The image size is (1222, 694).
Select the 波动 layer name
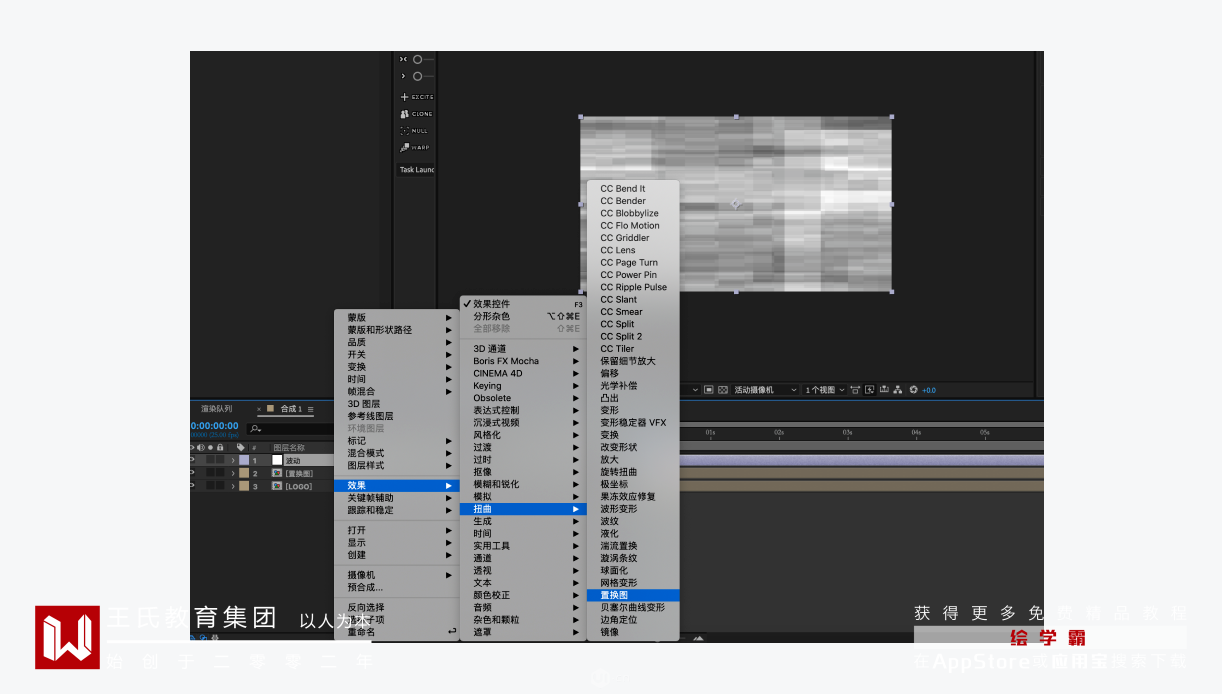293,461
